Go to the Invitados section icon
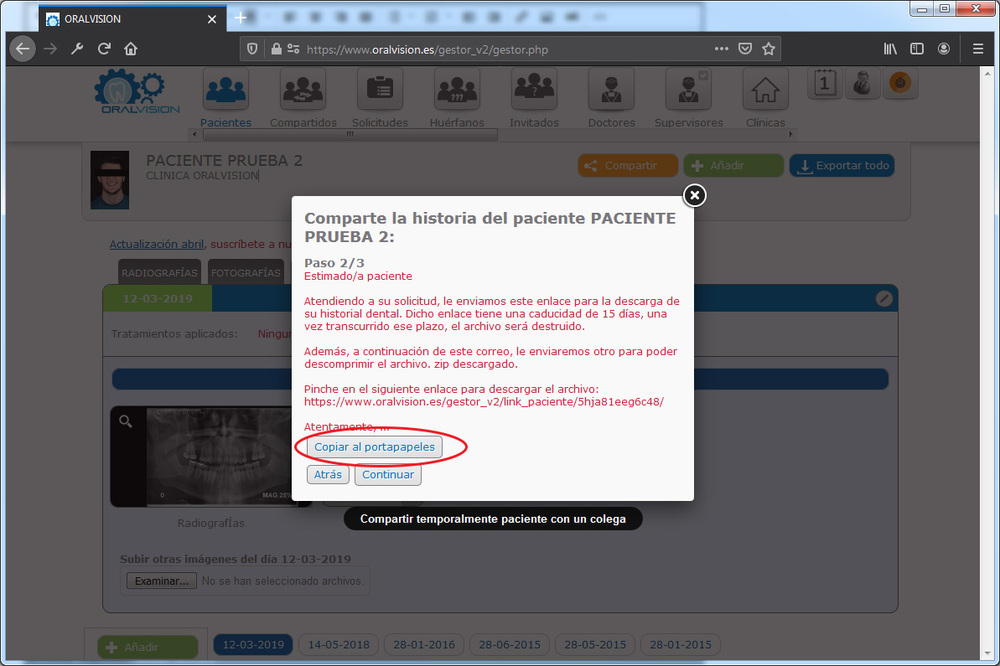The width and height of the screenshot is (1000, 666). tap(534, 92)
